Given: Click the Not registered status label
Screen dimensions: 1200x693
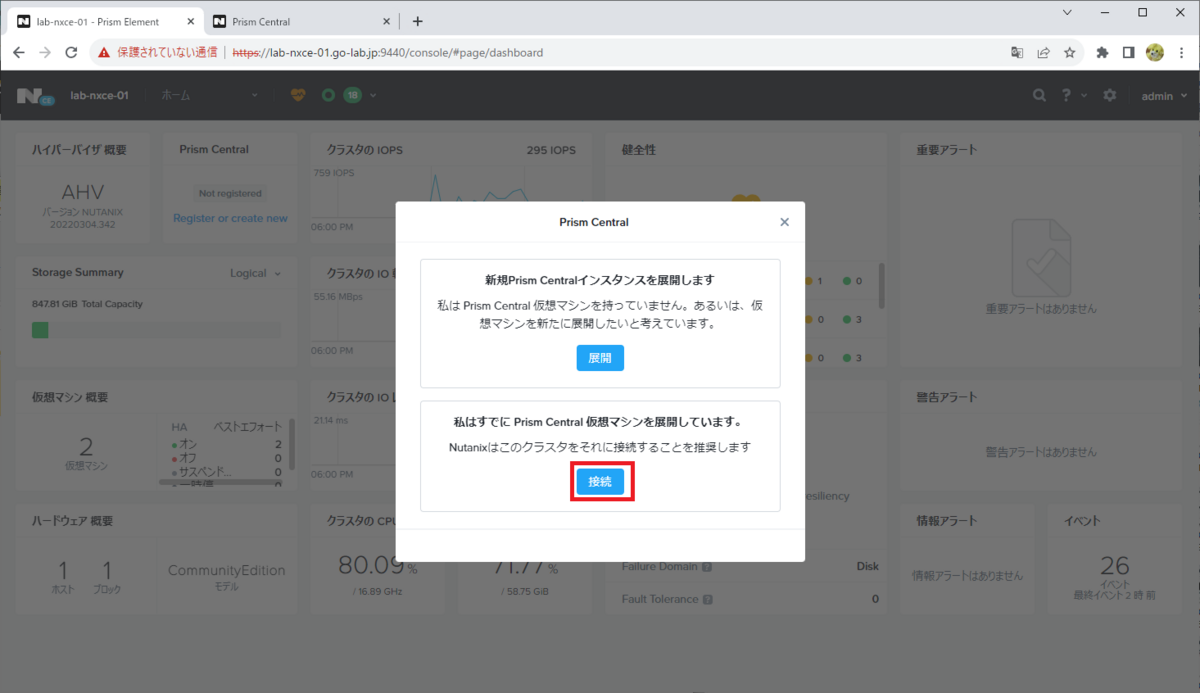Looking at the screenshot, I should click(x=230, y=193).
